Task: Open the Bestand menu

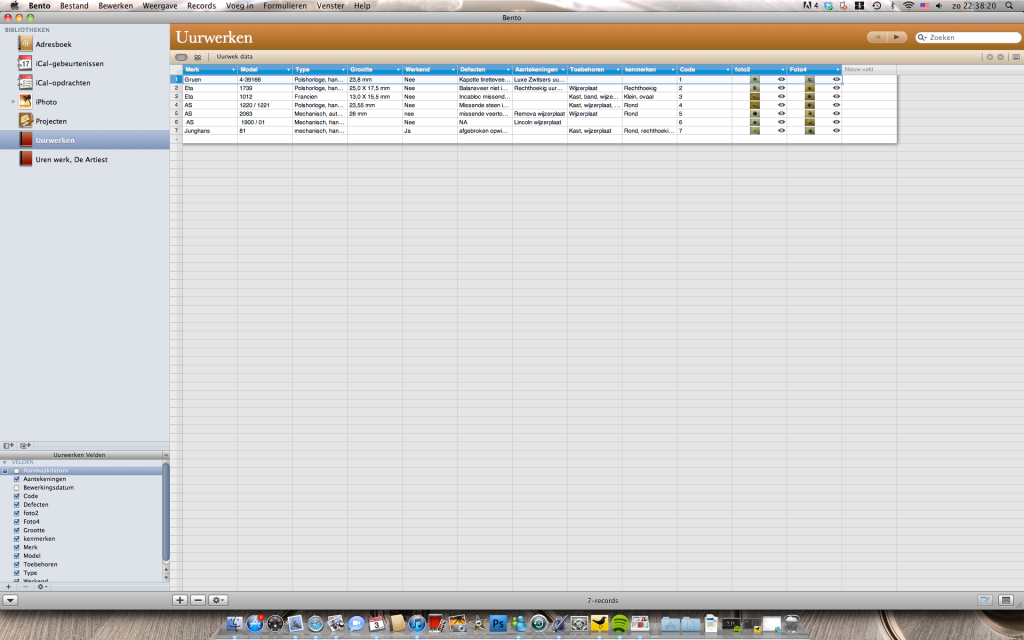Action: [x=74, y=5]
